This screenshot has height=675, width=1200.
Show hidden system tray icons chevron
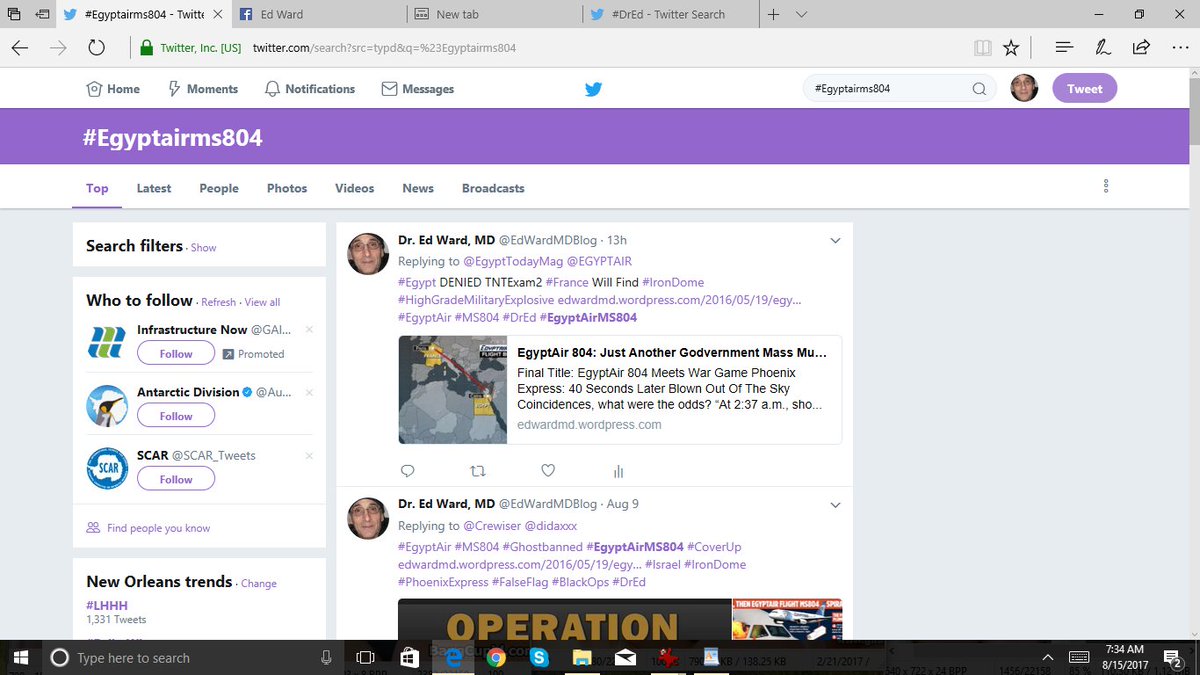click(1048, 658)
